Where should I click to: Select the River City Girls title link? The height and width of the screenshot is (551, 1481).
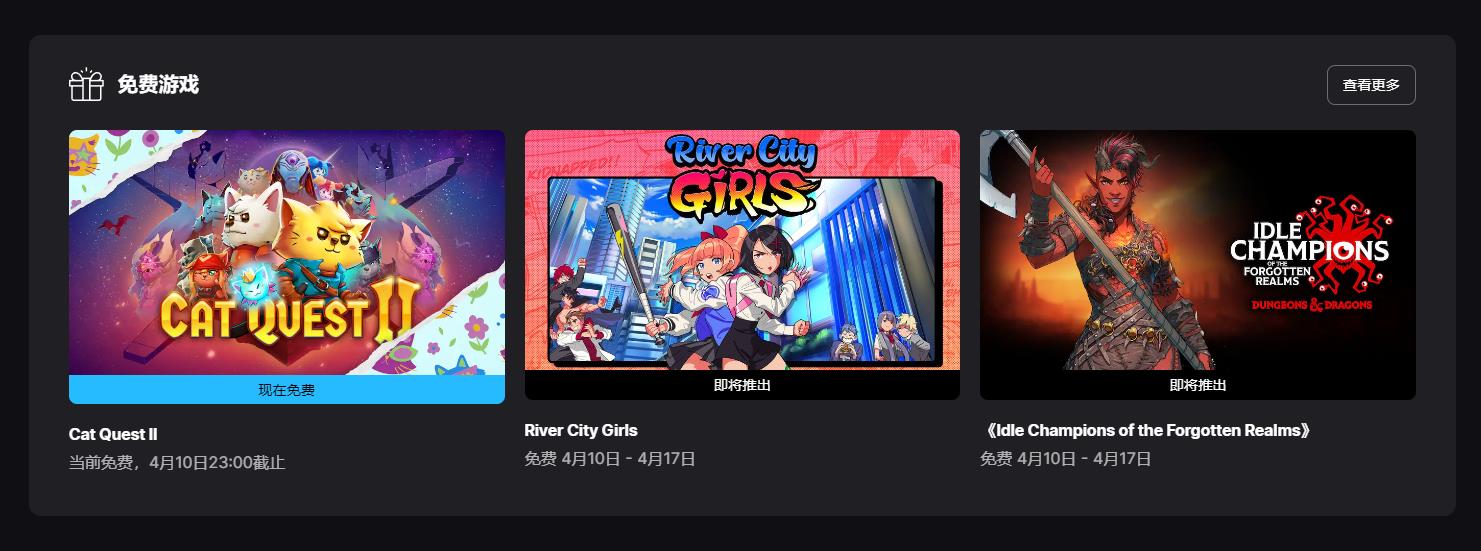tap(581, 430)
